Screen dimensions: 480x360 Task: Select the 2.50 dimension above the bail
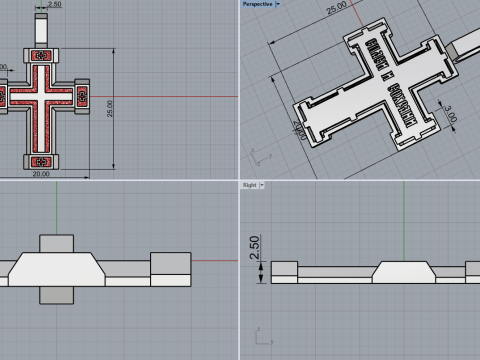55,4
